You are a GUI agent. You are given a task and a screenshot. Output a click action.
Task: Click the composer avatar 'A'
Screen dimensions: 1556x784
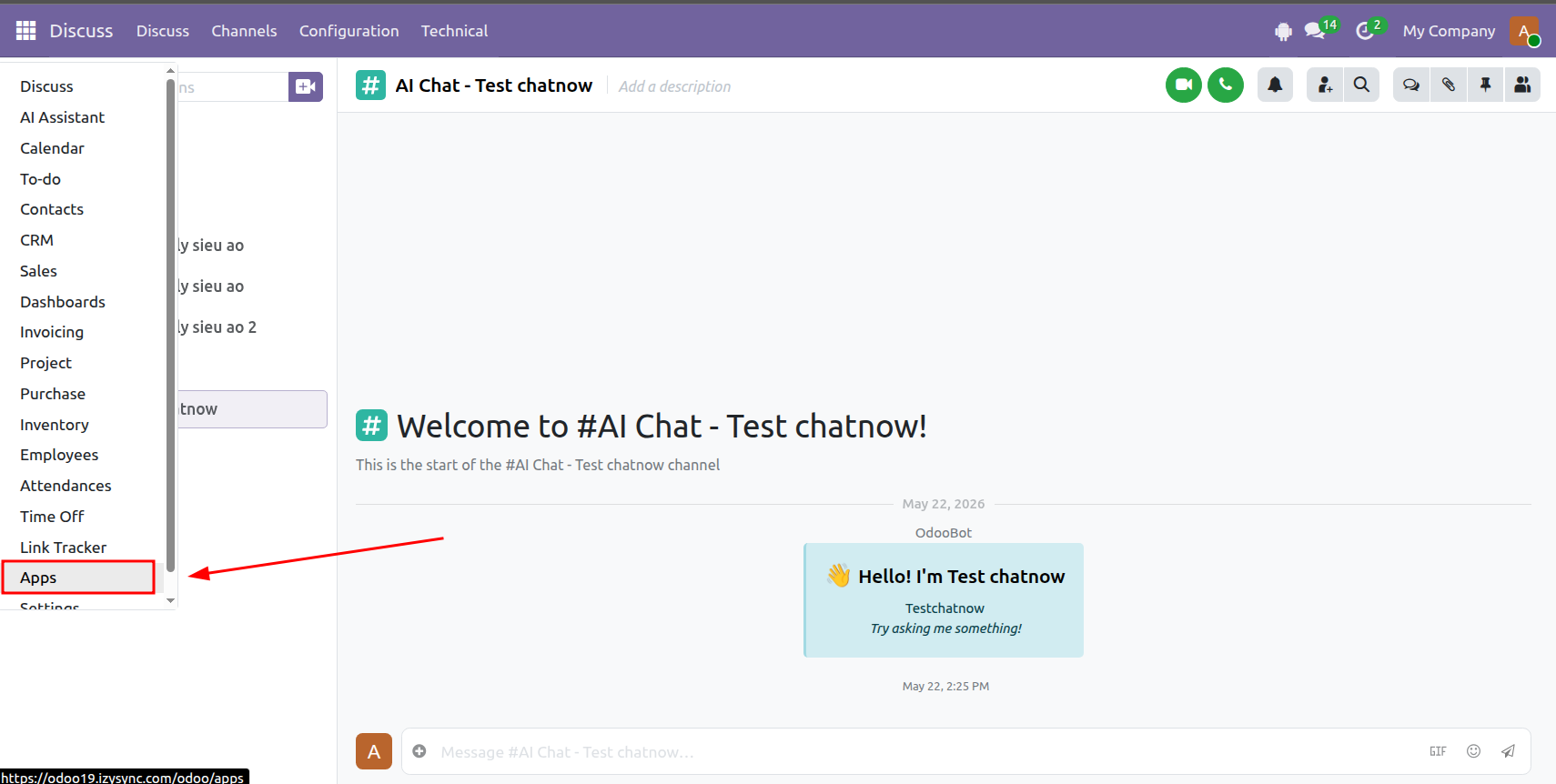[x=374, y=751]
